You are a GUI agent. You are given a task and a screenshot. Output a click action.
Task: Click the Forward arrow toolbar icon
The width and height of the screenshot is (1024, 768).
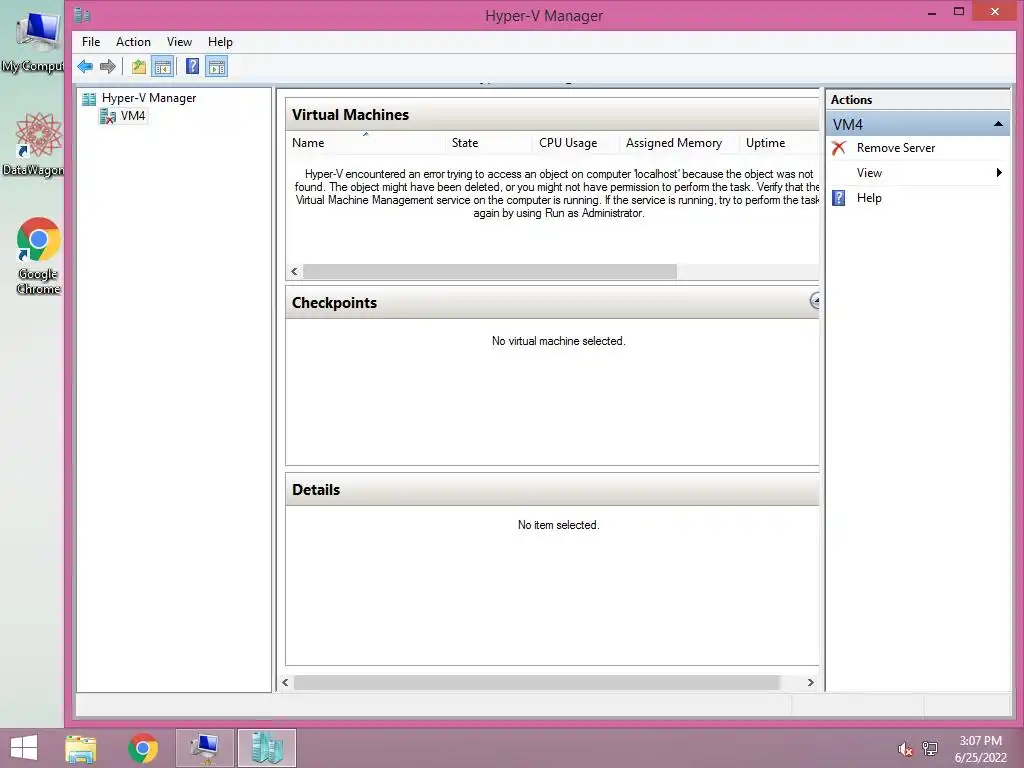pos(108,66)
